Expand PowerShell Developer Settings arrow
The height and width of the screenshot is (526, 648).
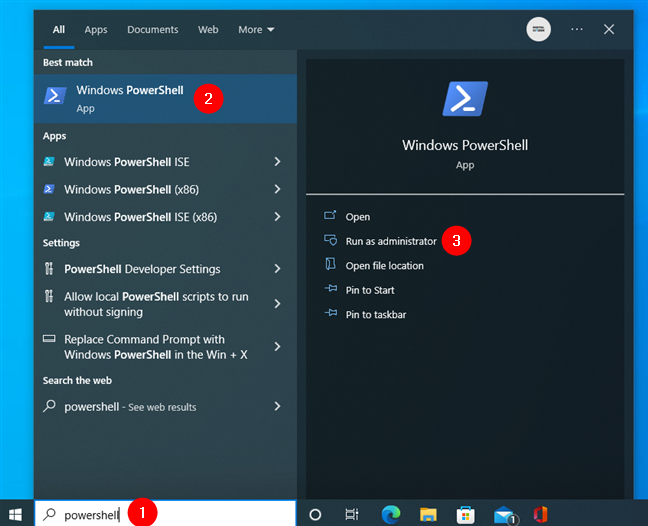tap(278, 269)
